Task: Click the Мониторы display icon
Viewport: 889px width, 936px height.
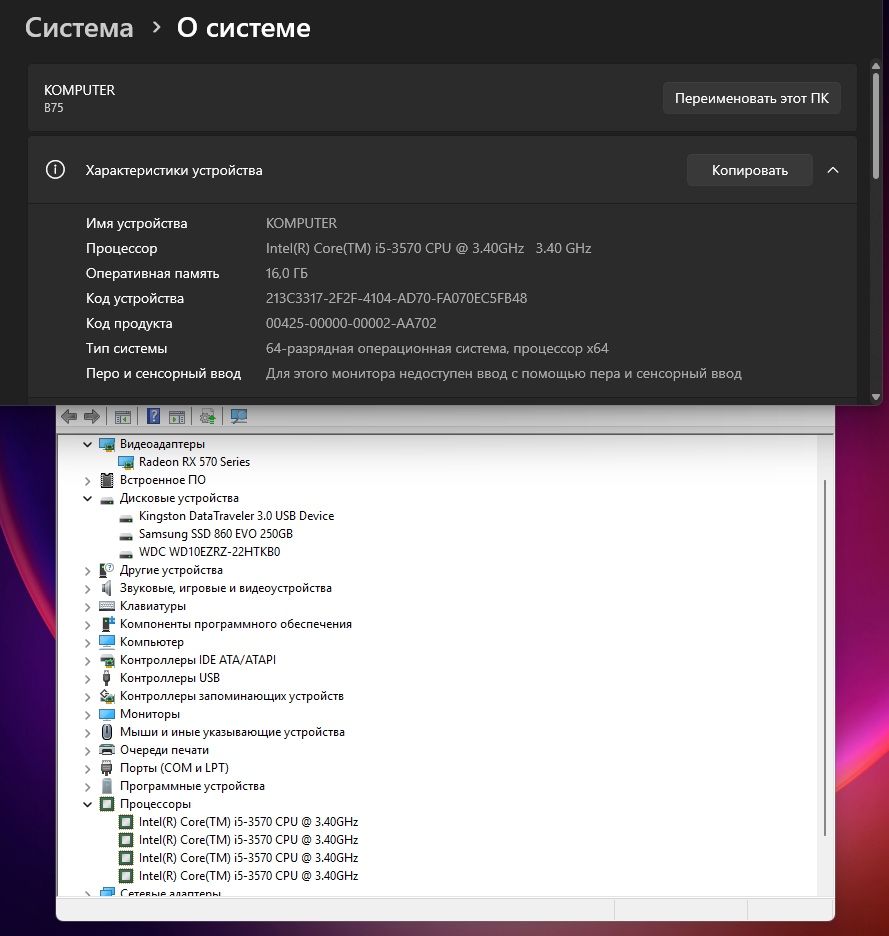Action: coord(107,714)
